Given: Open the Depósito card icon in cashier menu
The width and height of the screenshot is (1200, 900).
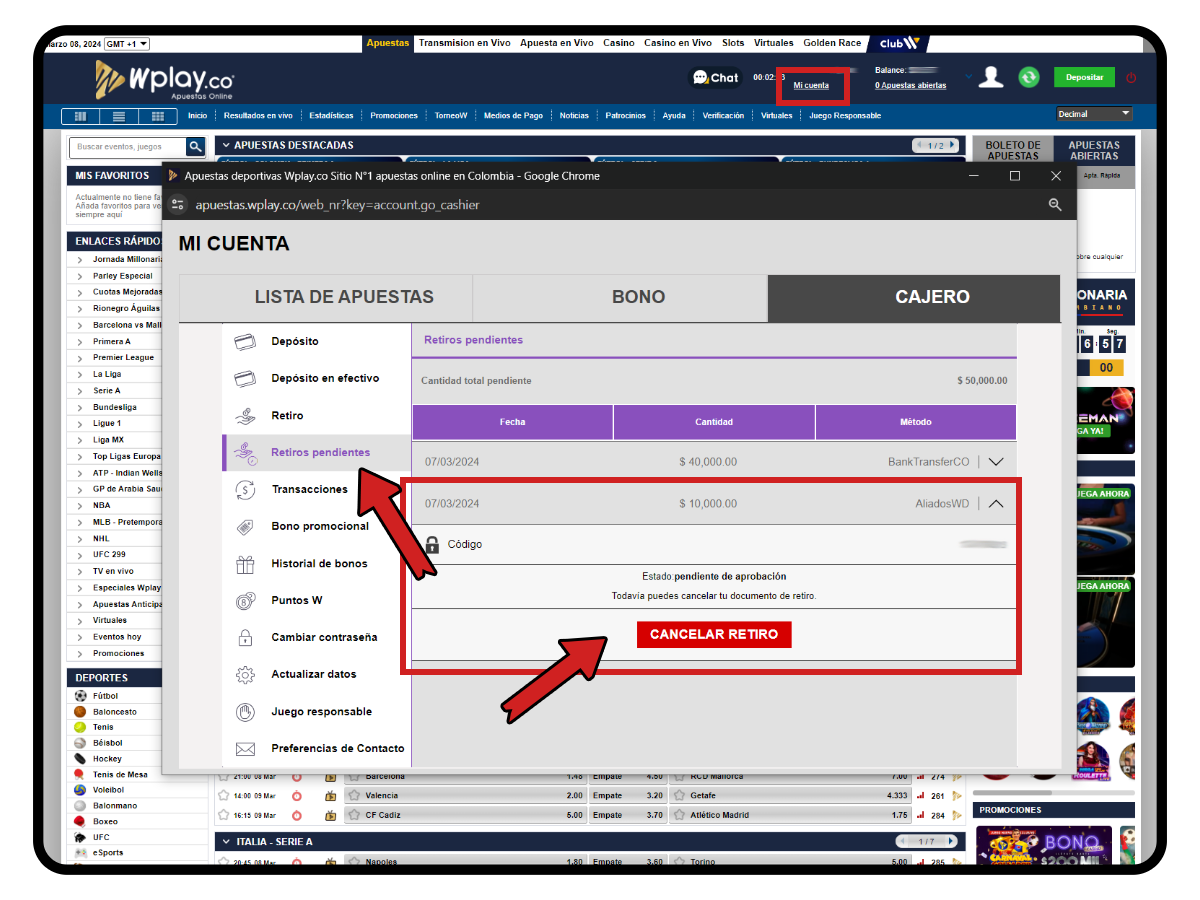Looking at the screenshot, I should (245, 342).
